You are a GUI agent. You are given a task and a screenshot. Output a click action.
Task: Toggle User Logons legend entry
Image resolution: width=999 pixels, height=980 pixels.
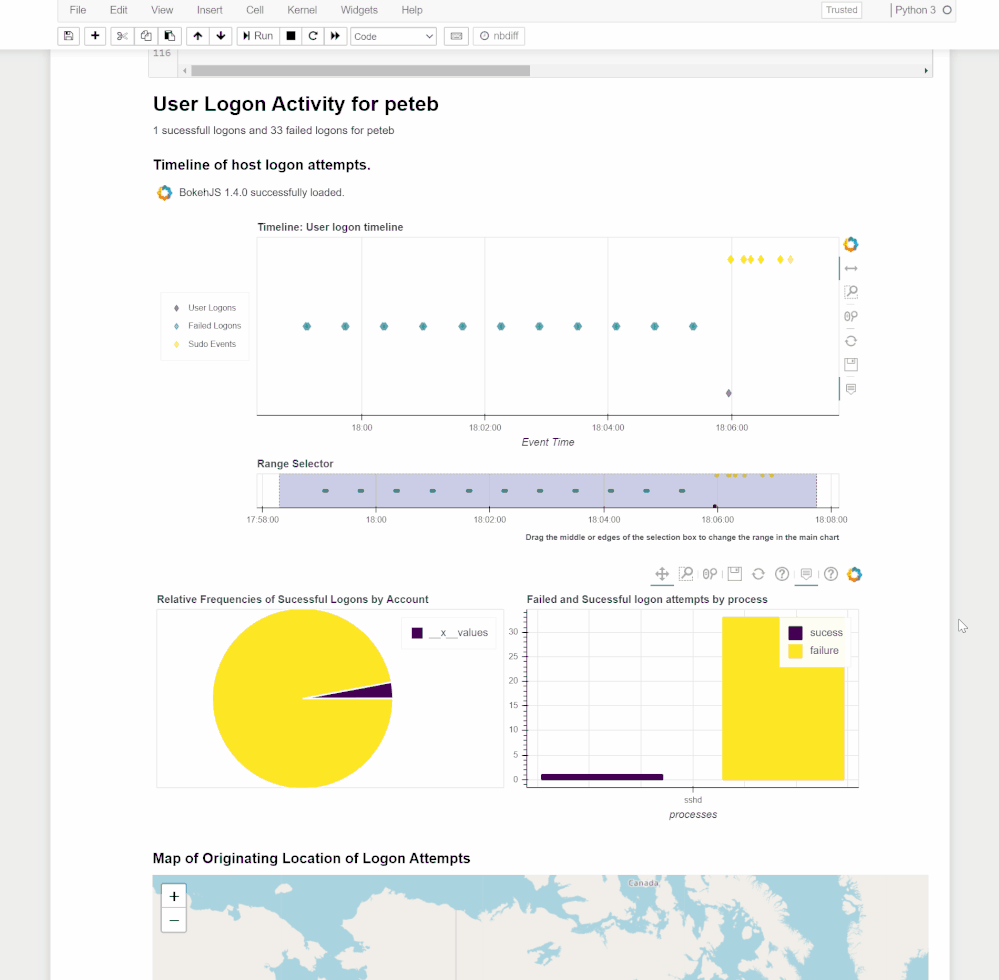pos(205,308)
